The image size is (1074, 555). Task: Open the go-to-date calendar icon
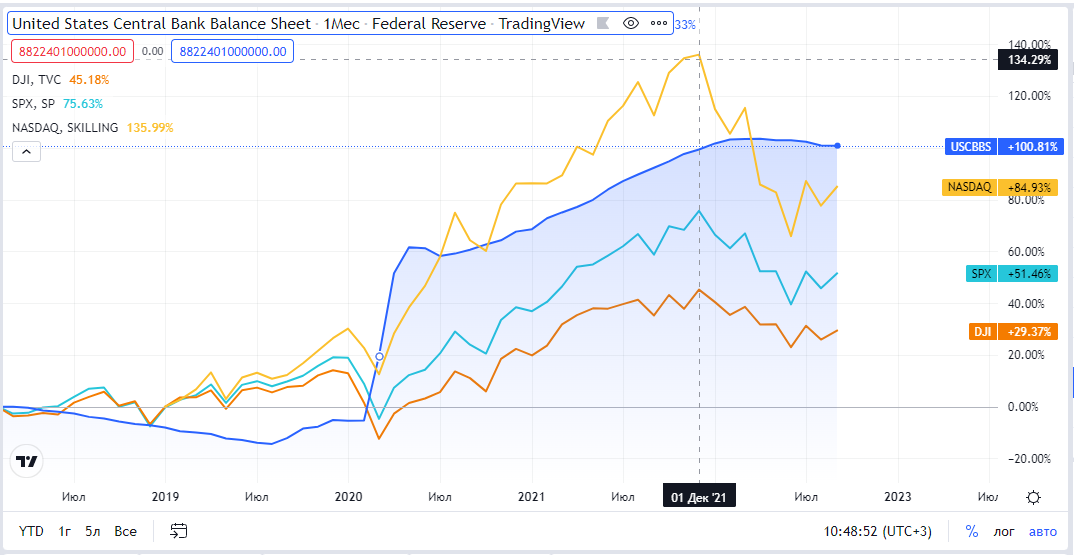click(x=179, y=531)
